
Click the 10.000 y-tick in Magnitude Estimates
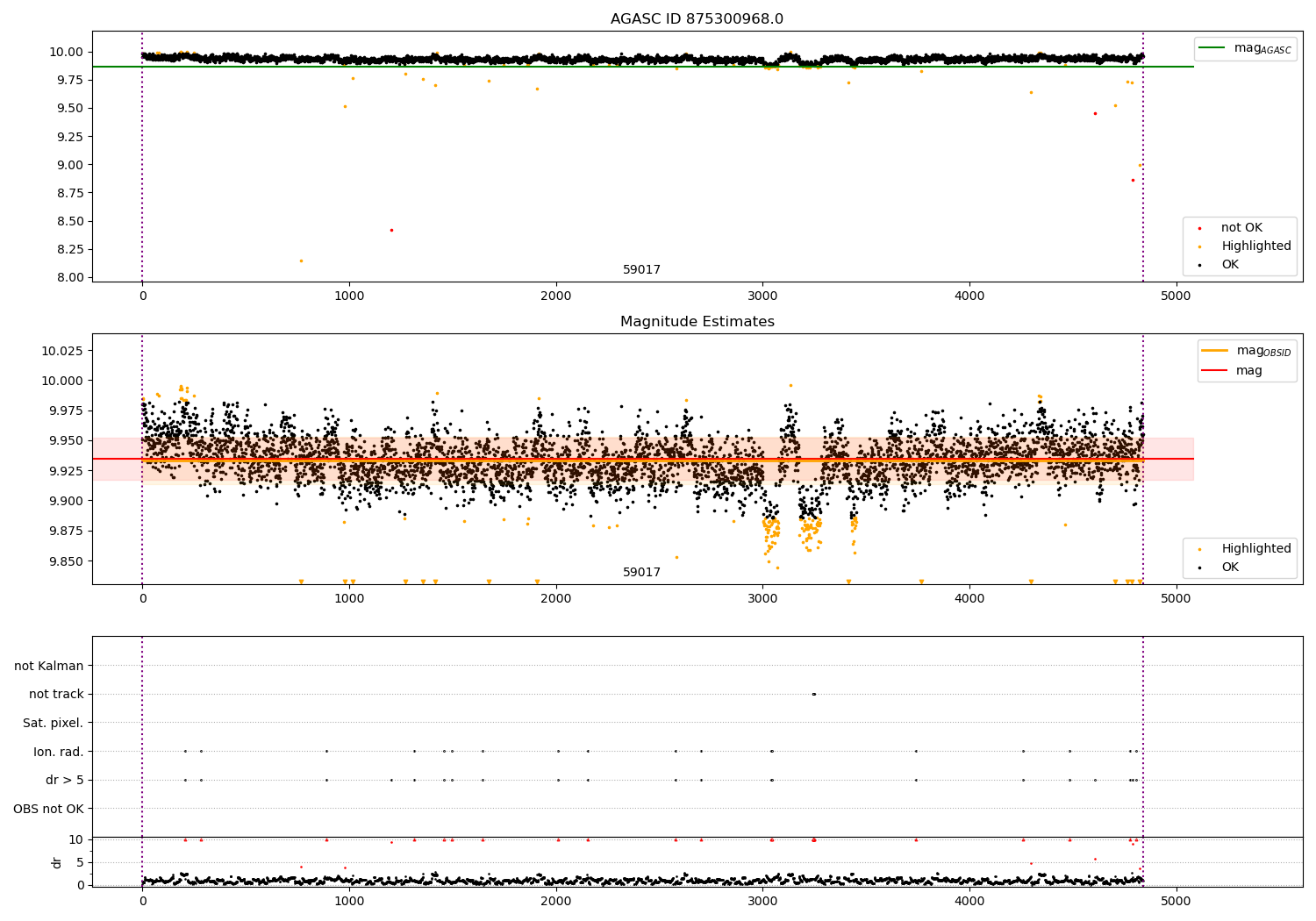62,381
